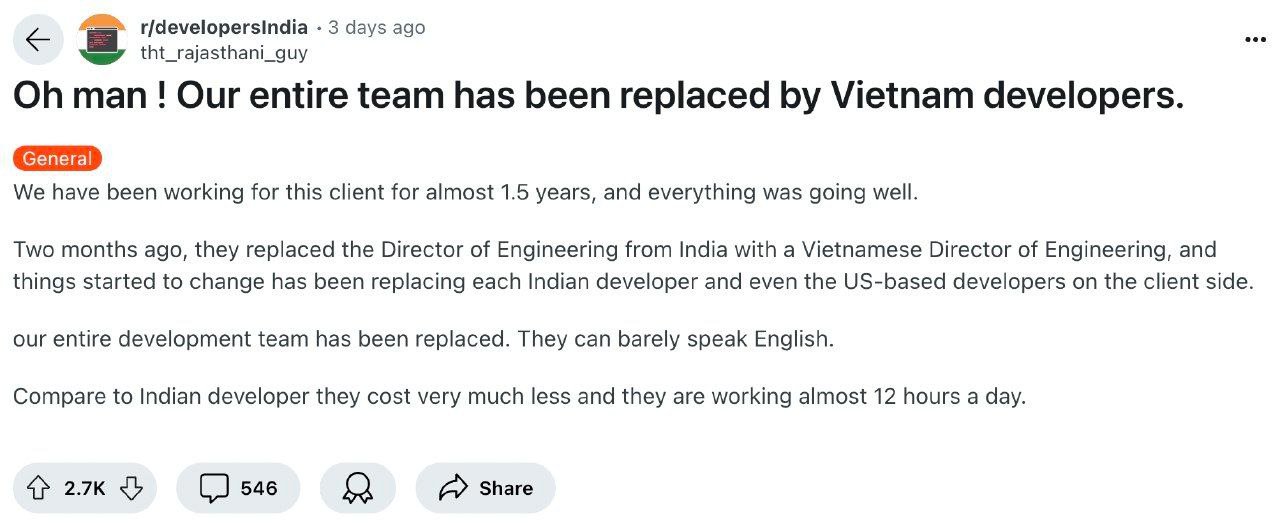Viewport: 1280px width, 523px height.
Task: Click the paragraph mentioning 1.5 years
Action: tap(465, 192)
